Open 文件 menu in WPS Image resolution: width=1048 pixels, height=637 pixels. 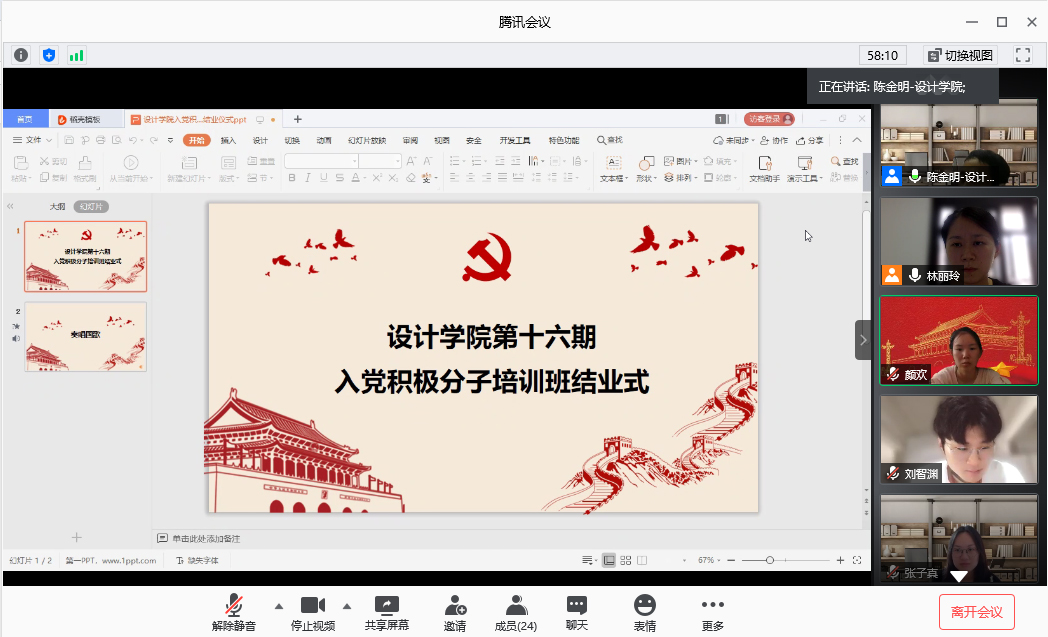coord(32,140)
